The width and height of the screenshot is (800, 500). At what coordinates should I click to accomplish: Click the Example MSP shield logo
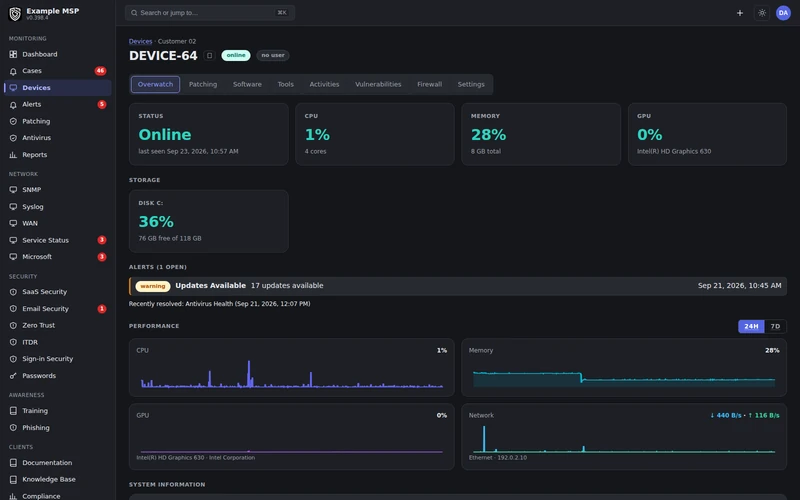tap(15, 14)
